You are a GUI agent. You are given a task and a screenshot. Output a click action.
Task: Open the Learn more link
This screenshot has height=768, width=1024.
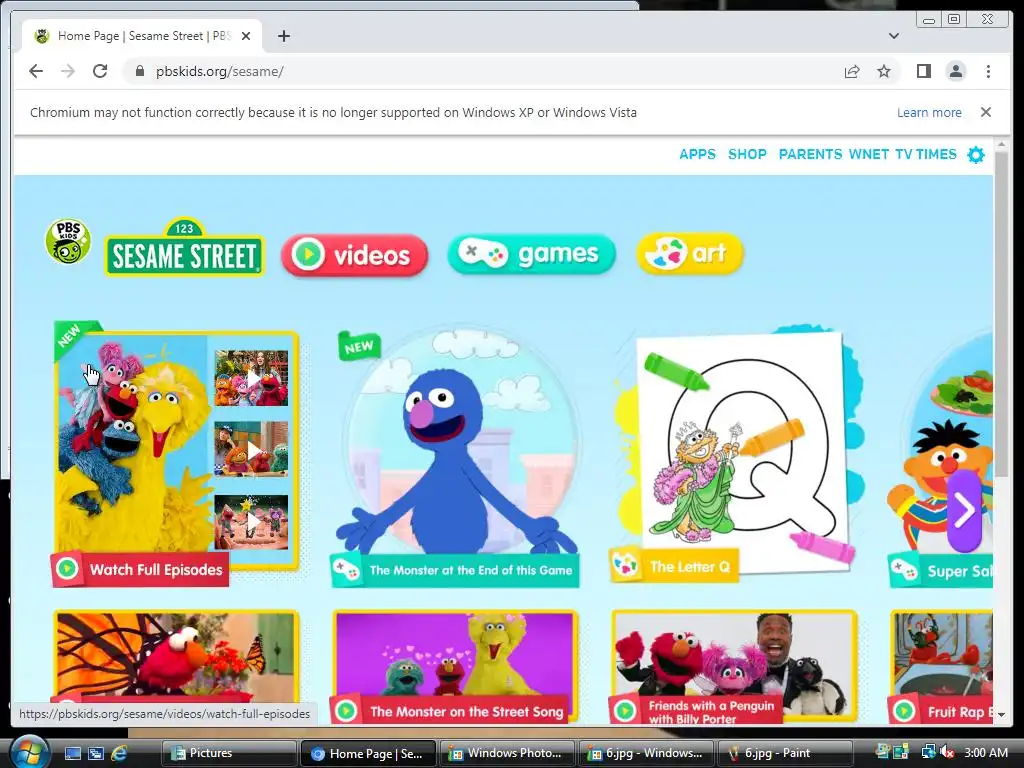pos(929,112)
